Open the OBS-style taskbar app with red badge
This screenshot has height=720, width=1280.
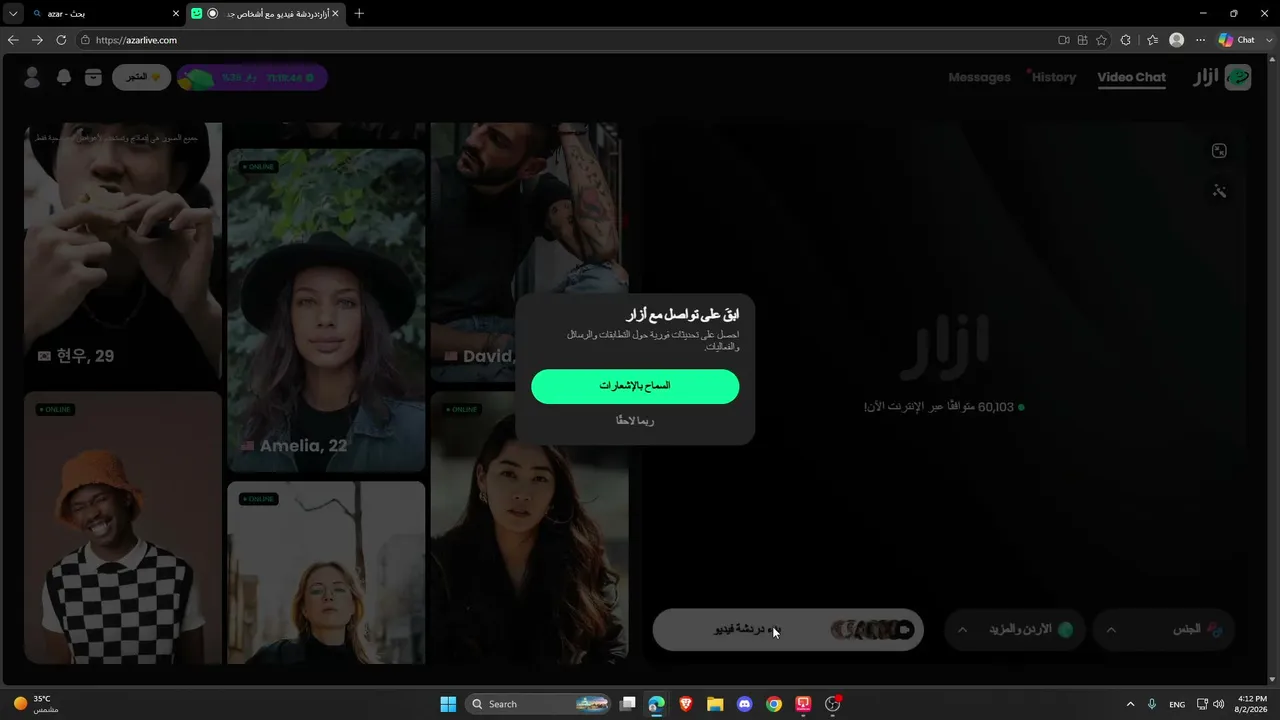click(x=833, y=704)
